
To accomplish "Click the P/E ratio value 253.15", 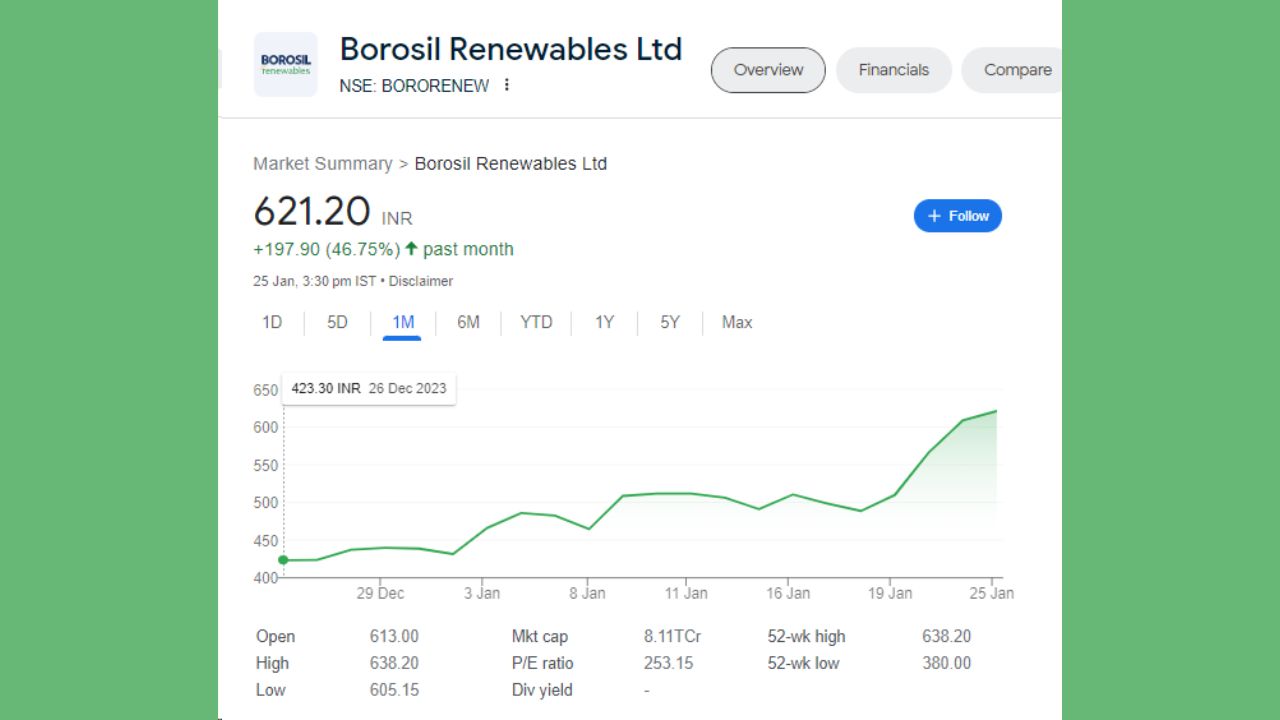I will 668,663.
